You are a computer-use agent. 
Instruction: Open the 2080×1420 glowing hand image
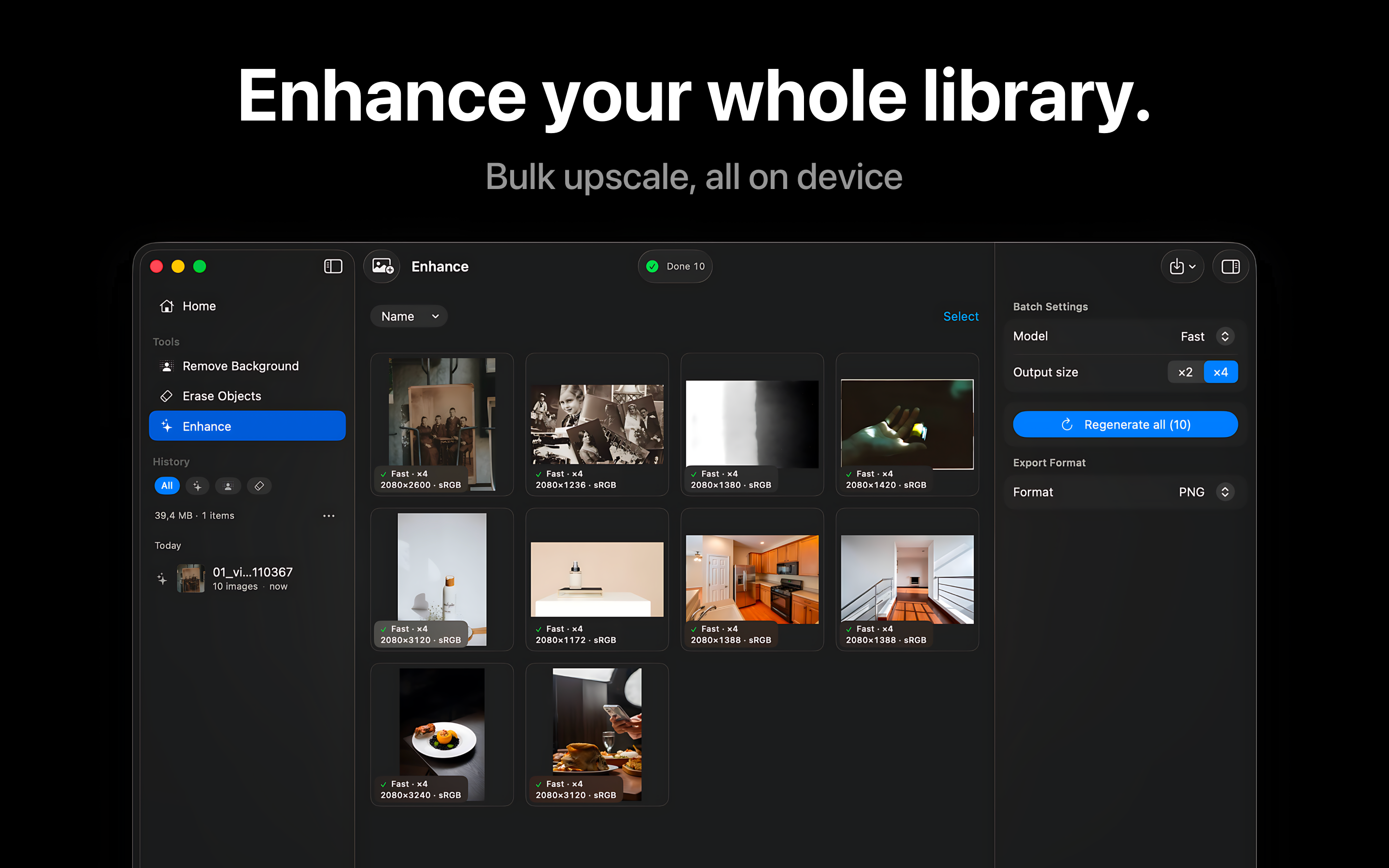coord(907,424)
